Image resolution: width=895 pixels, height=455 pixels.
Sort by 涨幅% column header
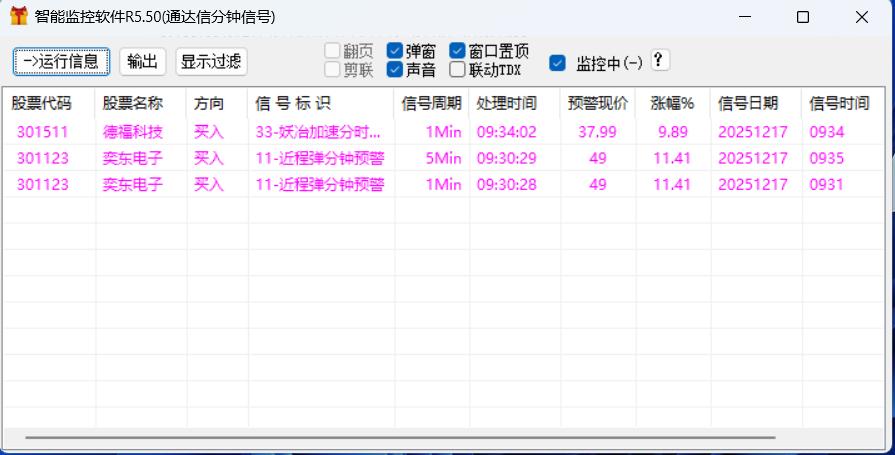673,103
